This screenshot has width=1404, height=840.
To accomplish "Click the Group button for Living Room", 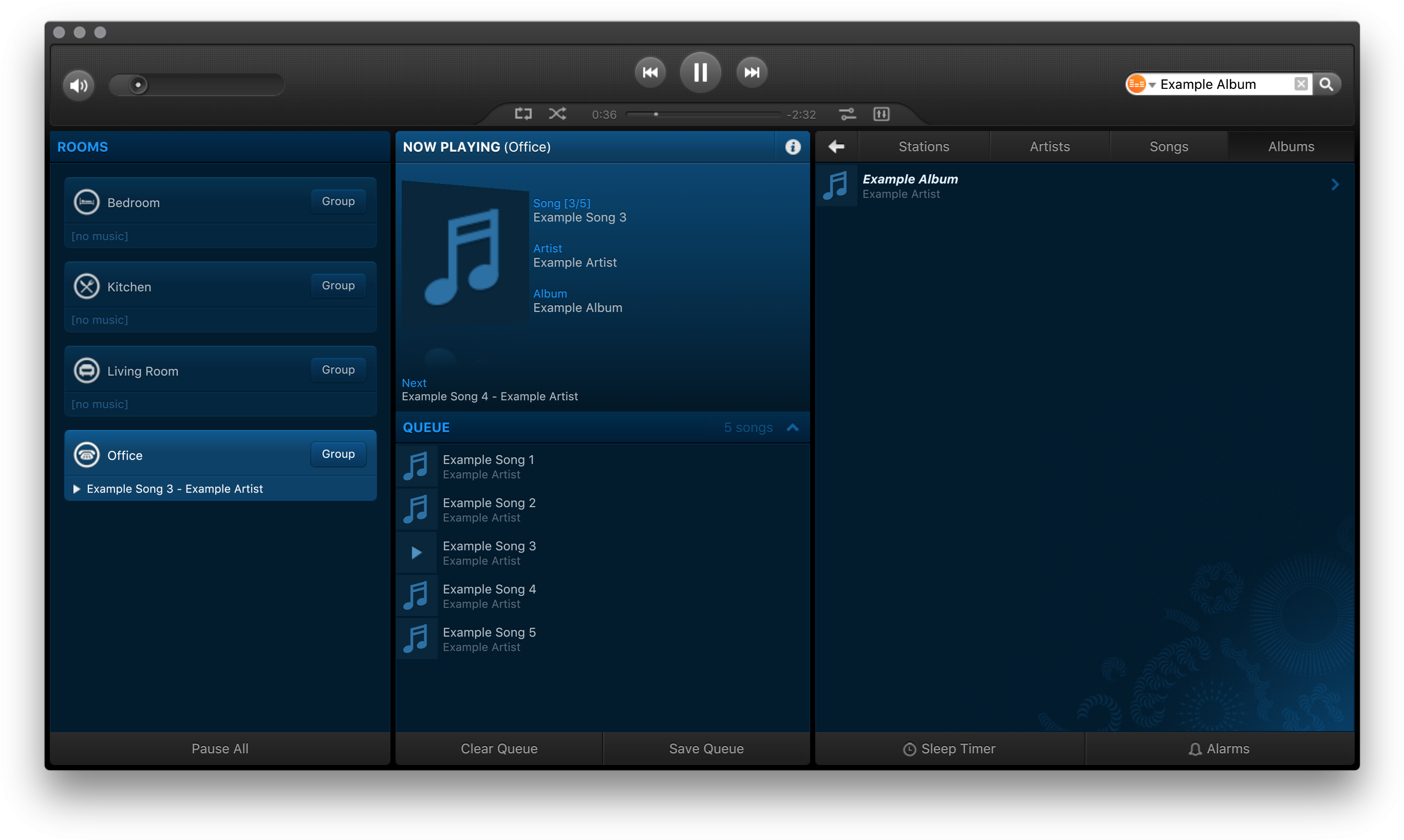I will (x=338, y=369).
